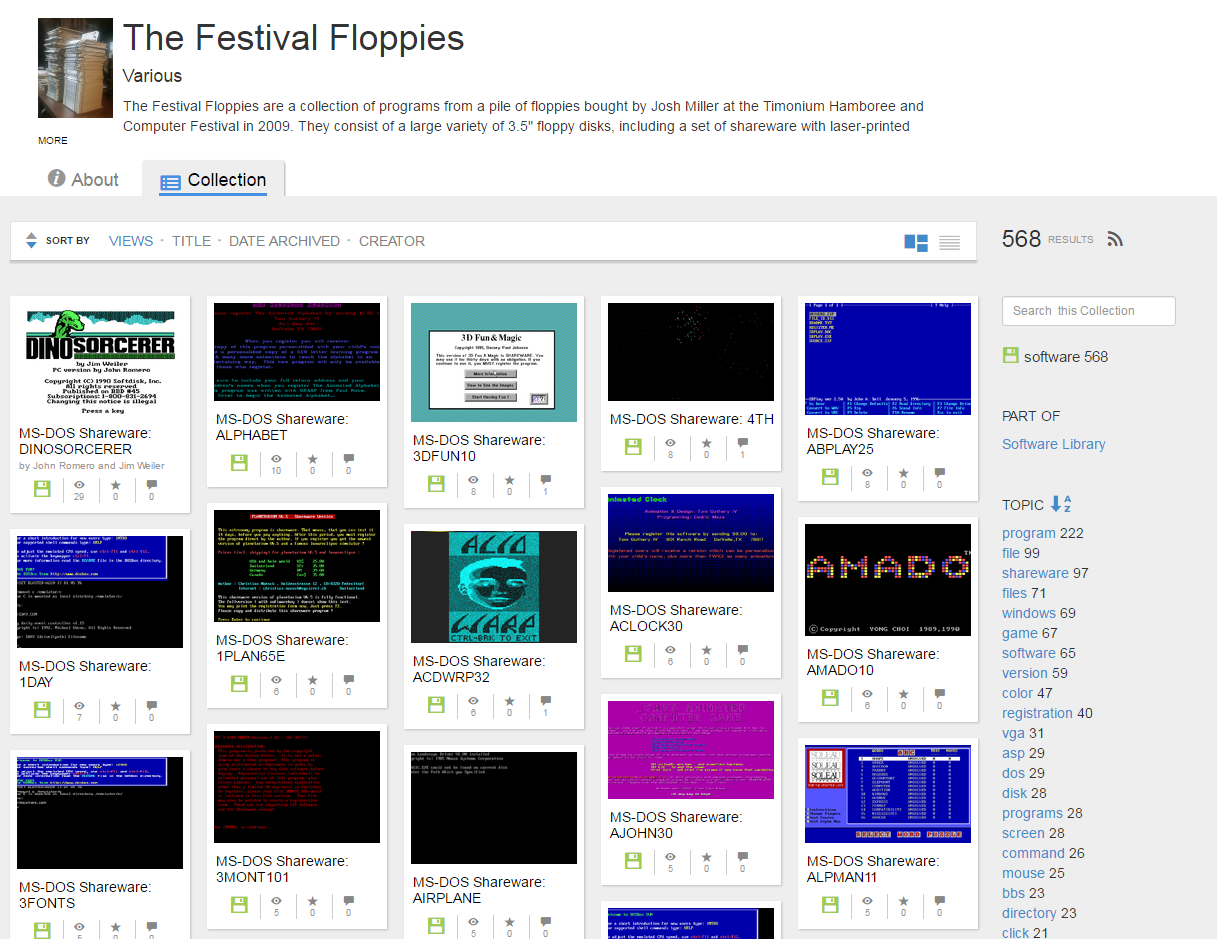Switch to tile grid view
1217x939 pixels.
tap(915, 242)
